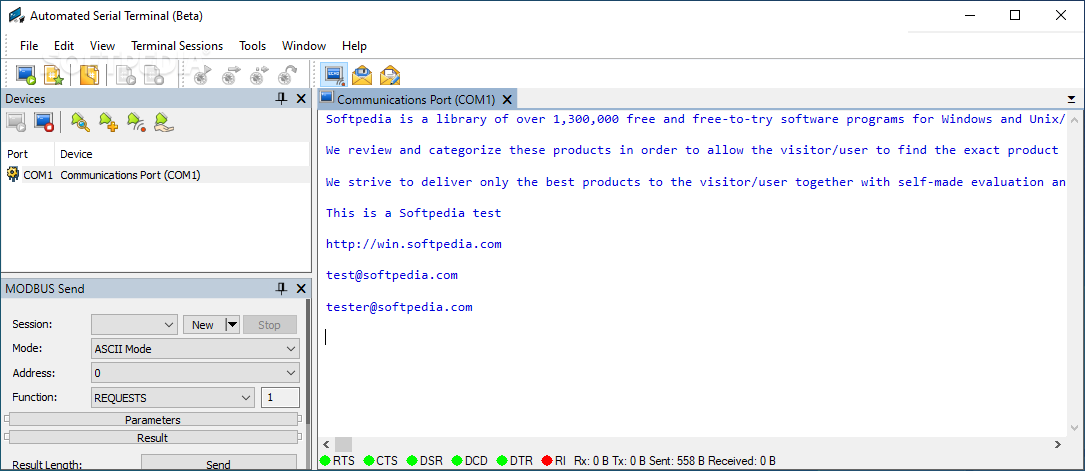The image size is (1085, 471).
Task: Select the Communications Port (COM1) device row
Action: [156, 175]
